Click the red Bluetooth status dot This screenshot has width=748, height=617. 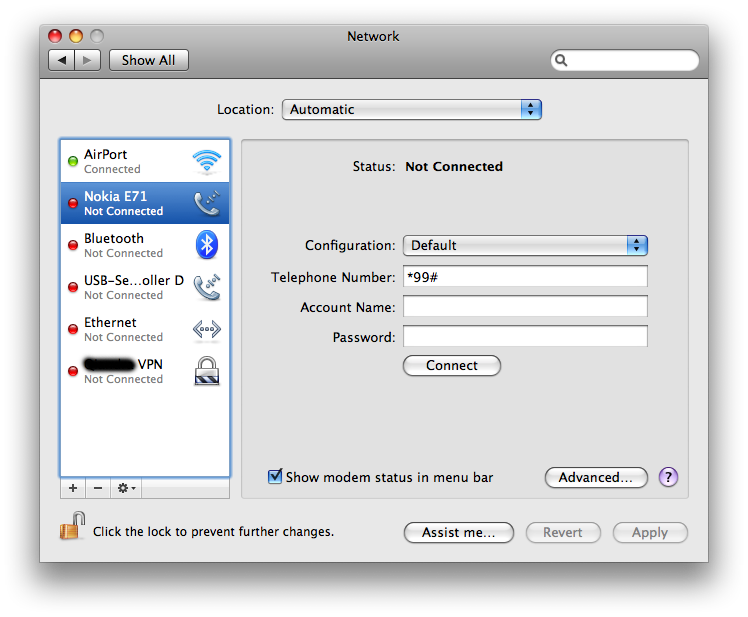pyautogui.click(x=73, y=245)
